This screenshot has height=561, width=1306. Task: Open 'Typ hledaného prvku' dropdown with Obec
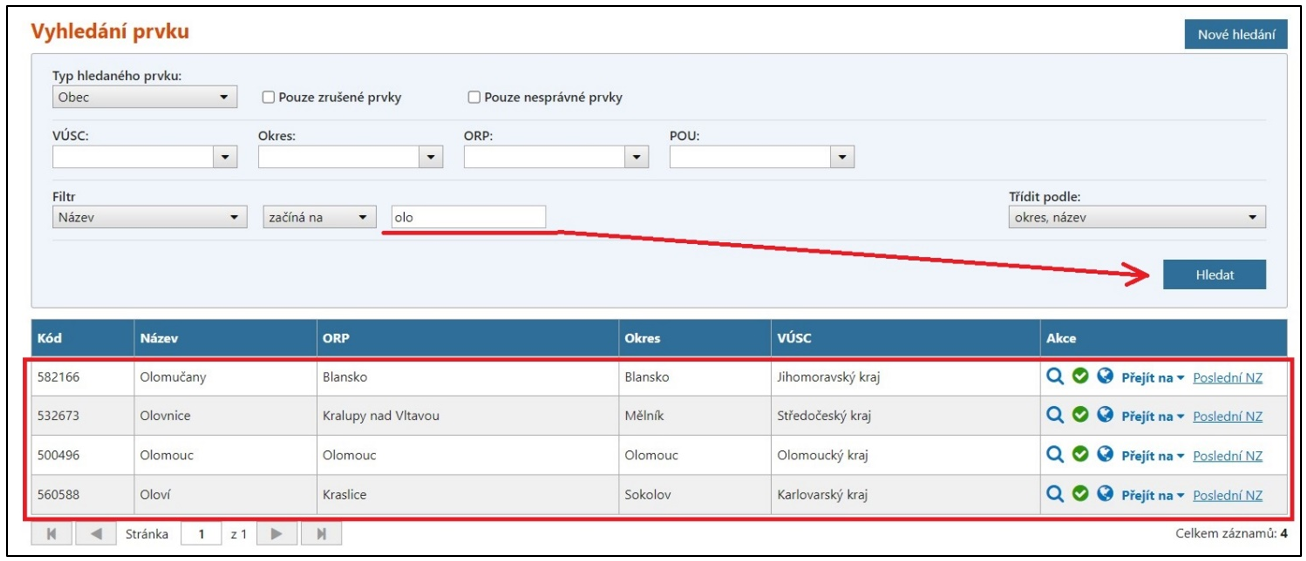tap(144, 98)
